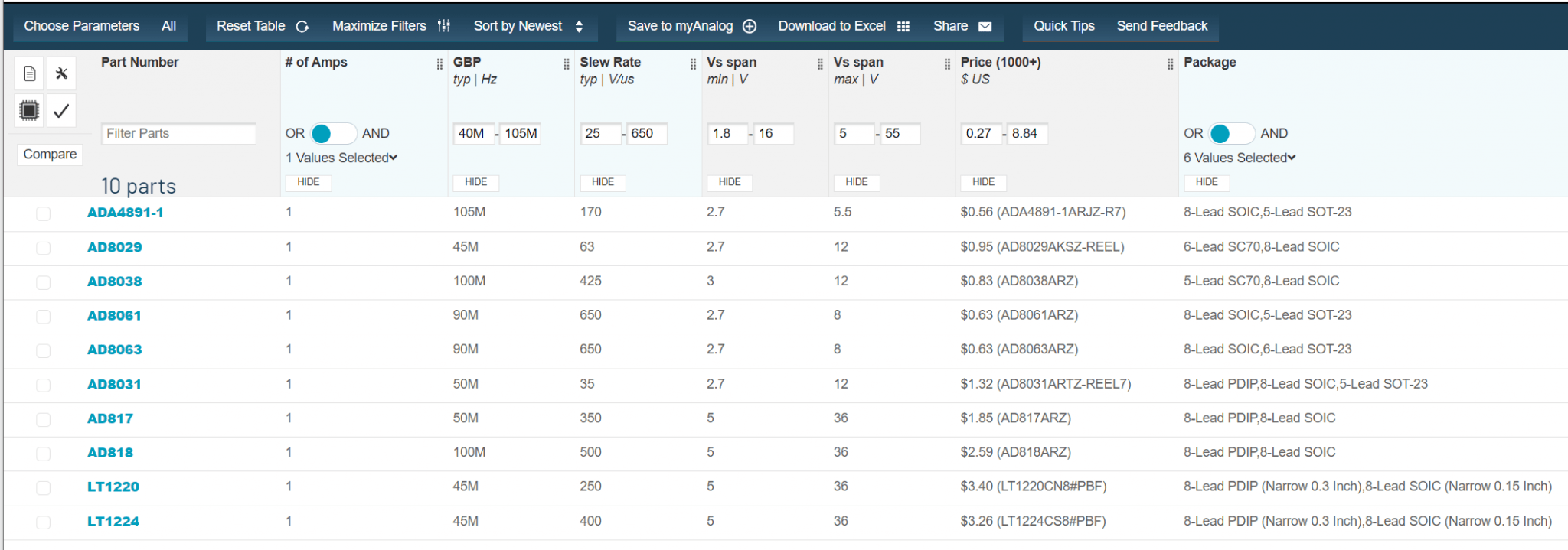Viewport: 1568px width, 550px height.
Task: Click Download to Excel
Action: tap(832, 26)
